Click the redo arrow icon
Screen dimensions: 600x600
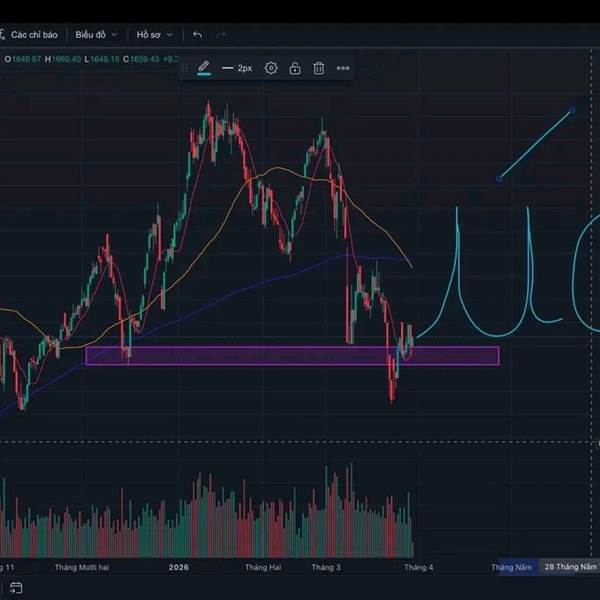[221, 35]
